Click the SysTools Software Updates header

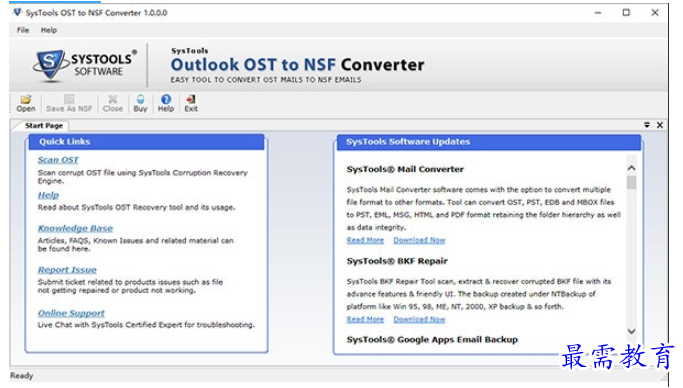pos(489,142)
